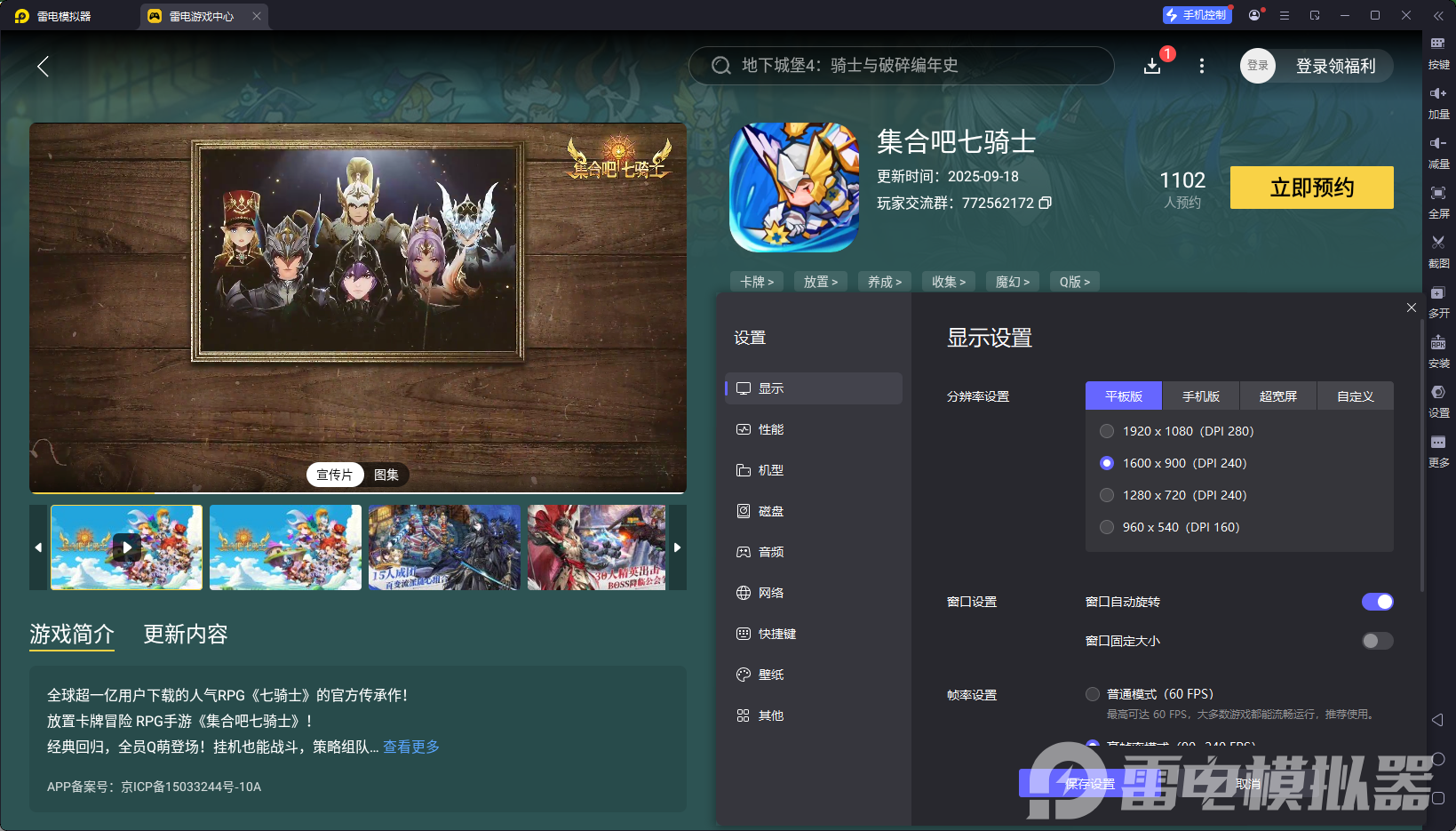Tap the Android recent apps square button
1456x831 pixels.
[1438, 798]
